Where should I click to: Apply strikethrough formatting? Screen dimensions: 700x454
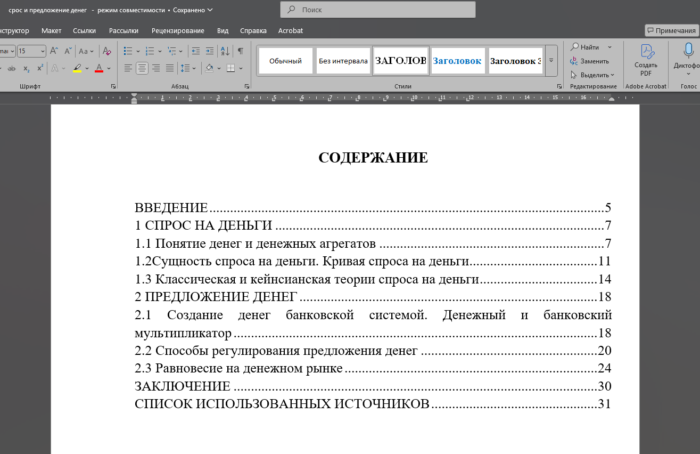[x=12, y=68]
